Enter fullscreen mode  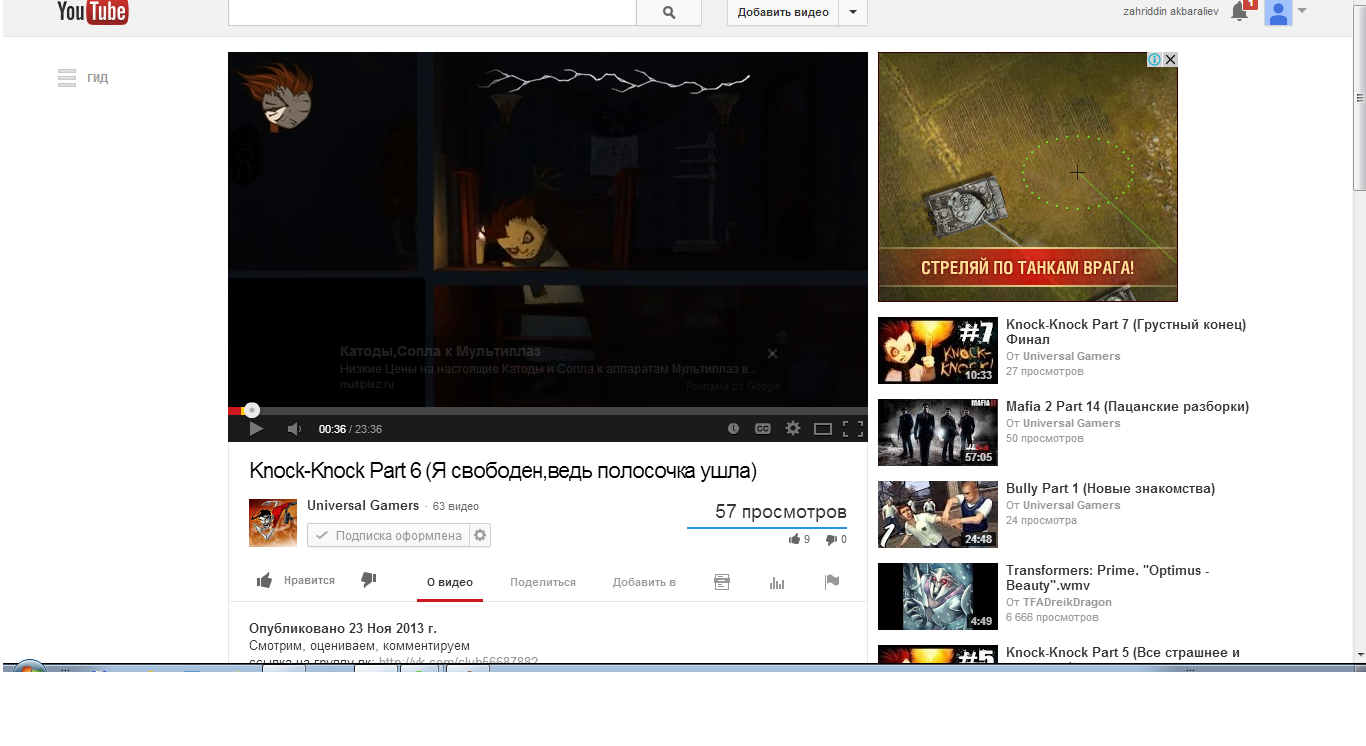point(852,429)
